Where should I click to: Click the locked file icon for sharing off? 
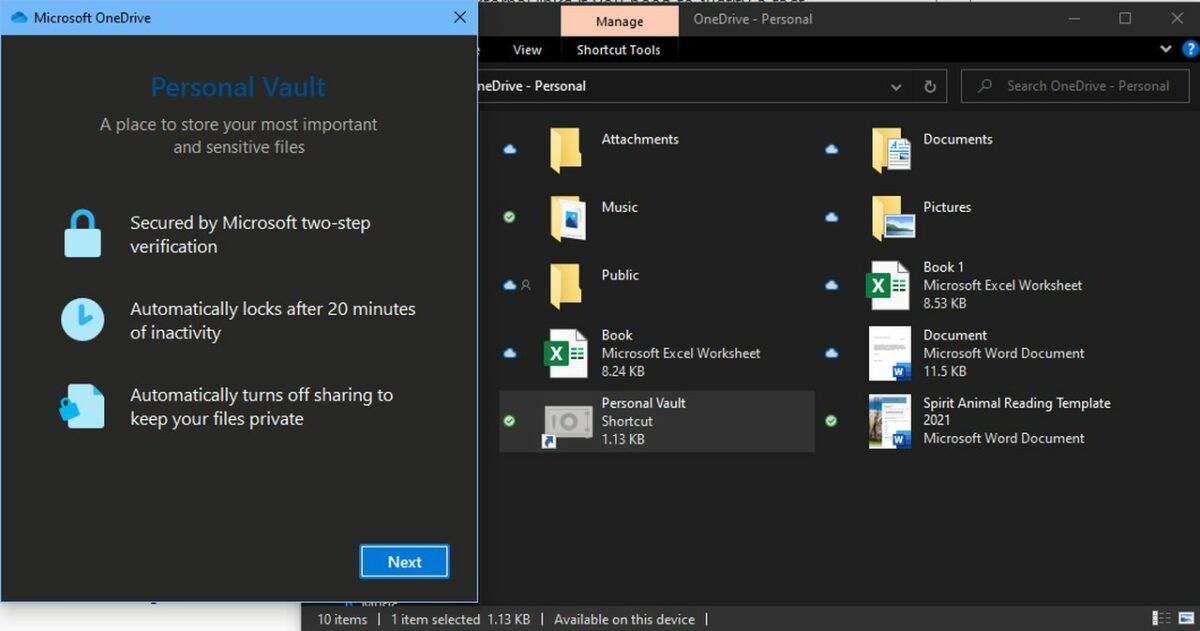pyautogui.click(x=82, y=406)
